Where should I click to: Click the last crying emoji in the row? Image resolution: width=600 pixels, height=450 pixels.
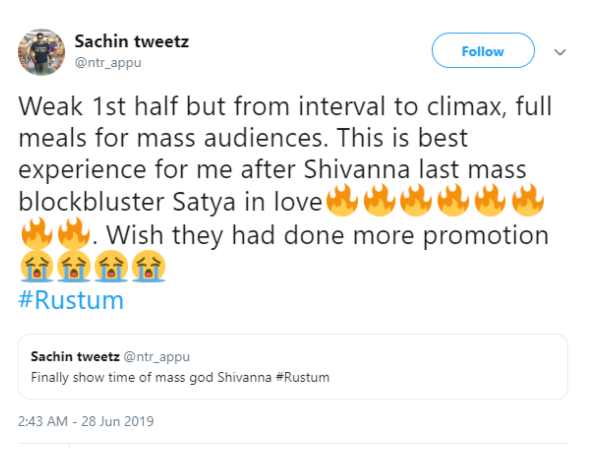148,268
